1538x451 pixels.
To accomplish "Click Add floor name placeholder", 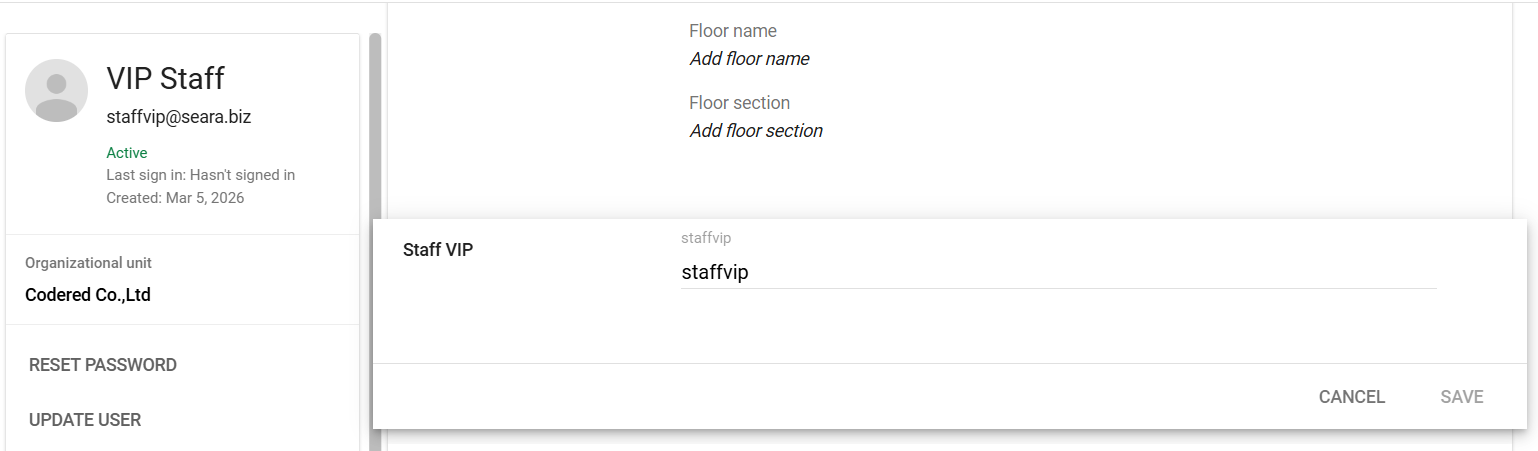I will click(749, 59).
